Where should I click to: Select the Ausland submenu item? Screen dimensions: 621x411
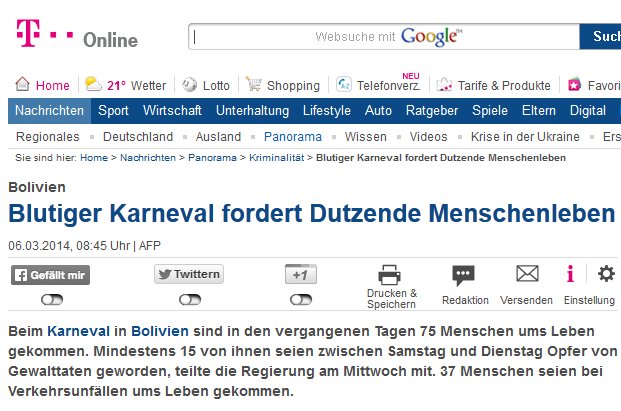[x=218, y=137]
